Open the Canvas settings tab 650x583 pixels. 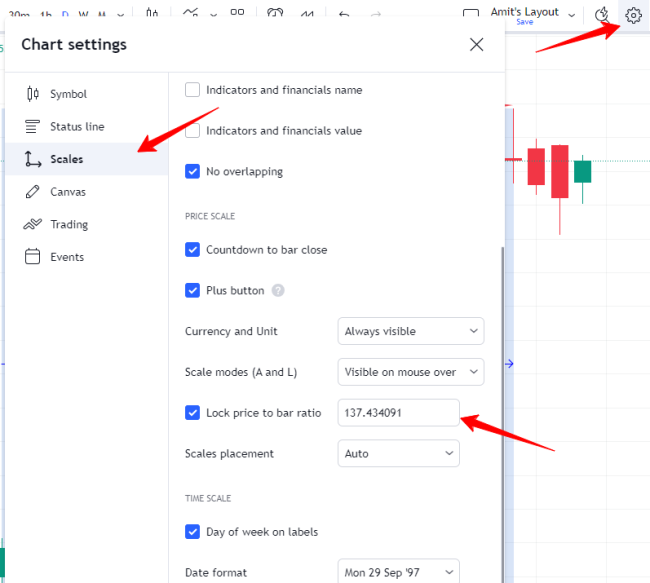point(68,192)
